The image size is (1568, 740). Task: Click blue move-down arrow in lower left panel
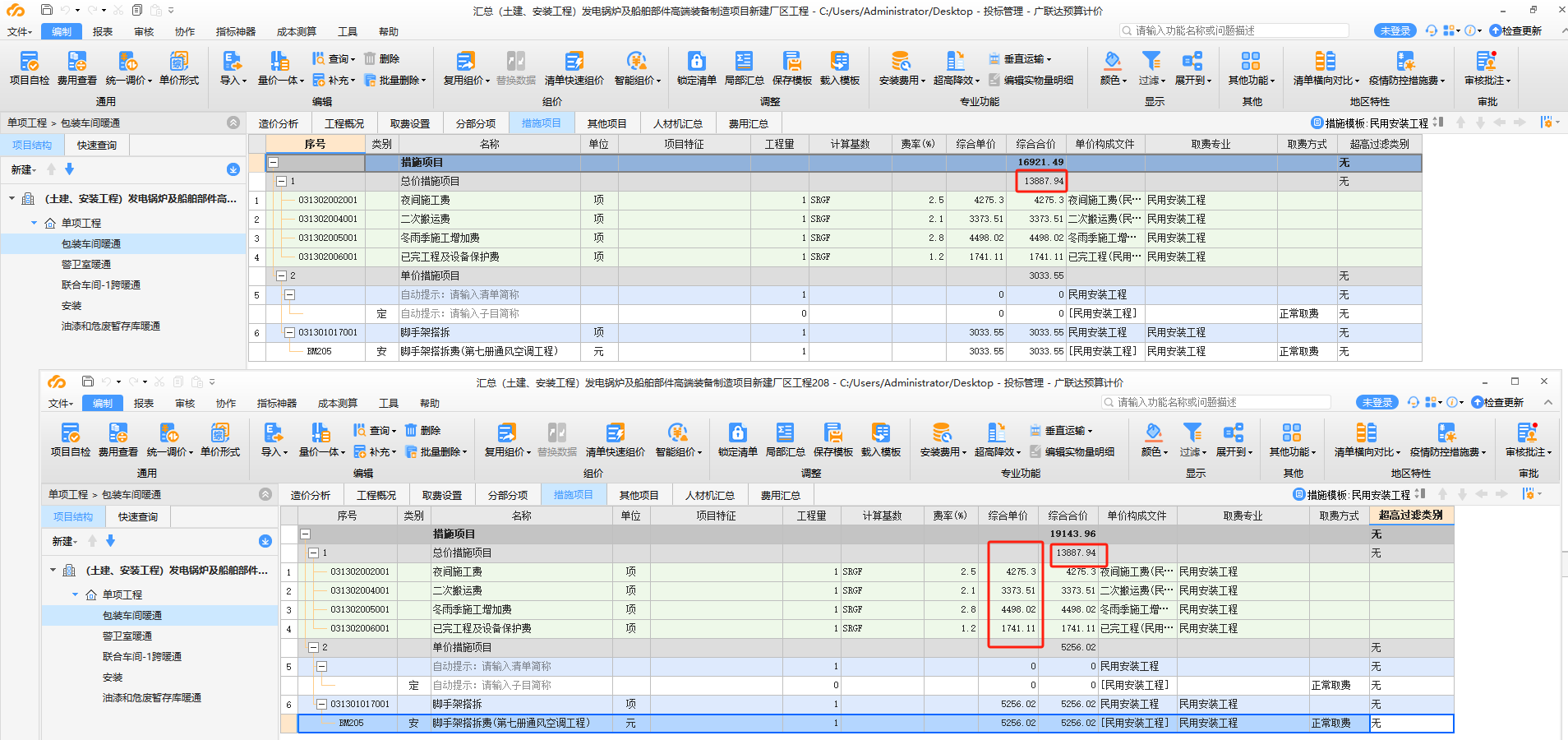click(x=110, y=540)
